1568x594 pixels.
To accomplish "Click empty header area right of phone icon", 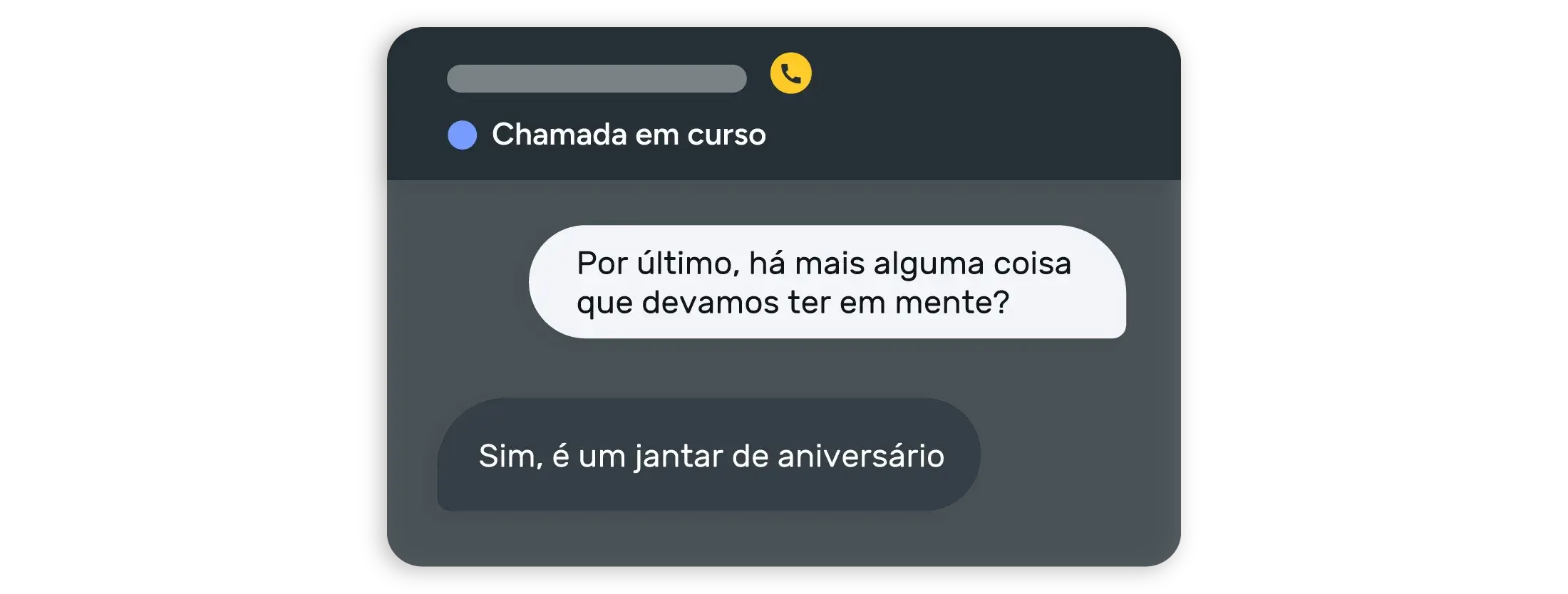I will [x=998, y=100].
